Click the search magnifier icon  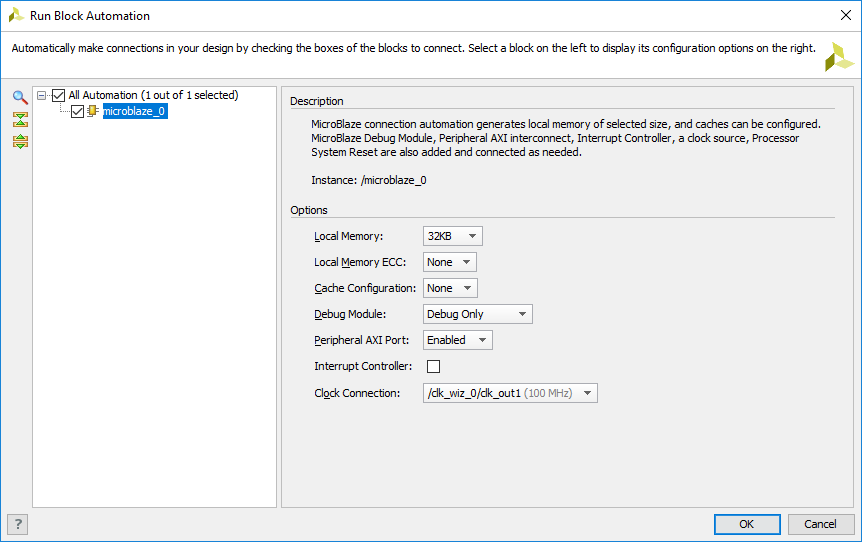(20, 97)
